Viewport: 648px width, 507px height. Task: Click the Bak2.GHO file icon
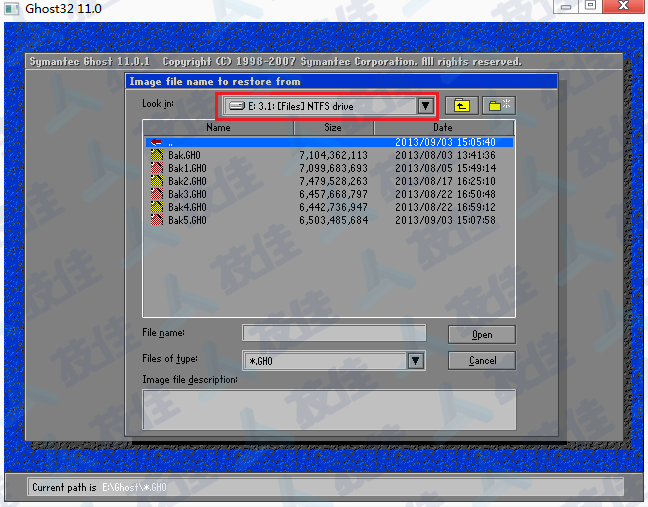coord(157,181)
